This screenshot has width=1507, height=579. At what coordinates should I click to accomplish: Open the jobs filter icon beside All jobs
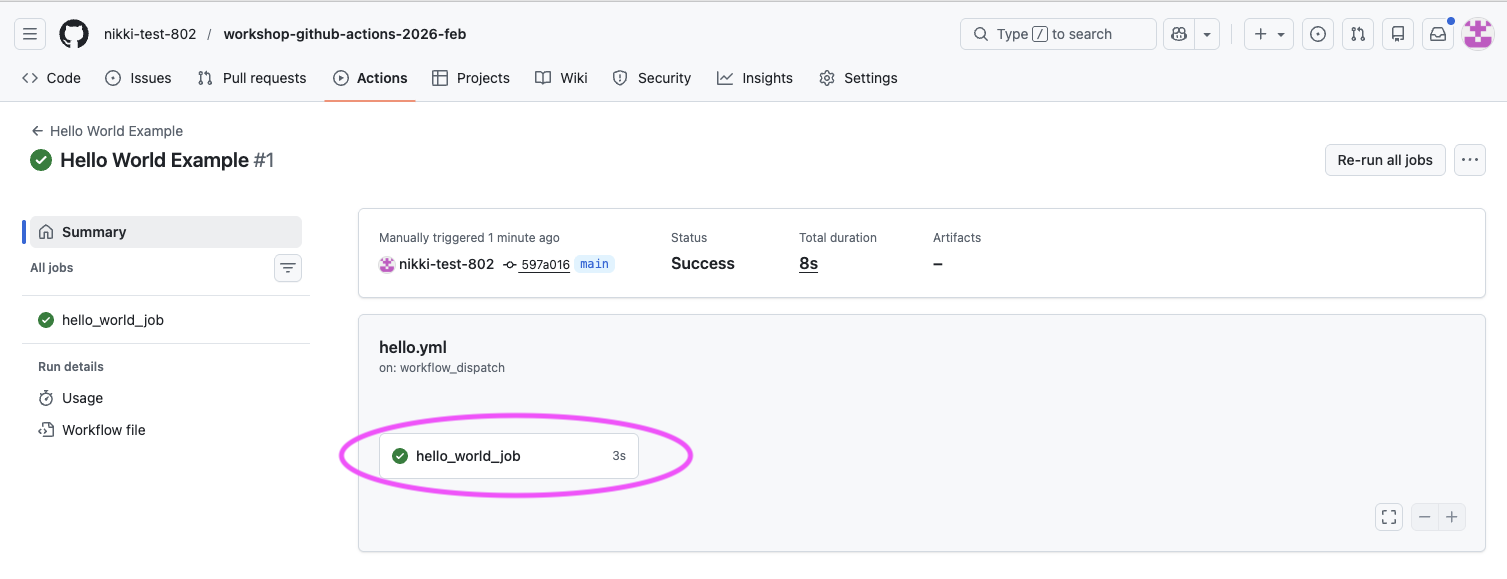288,267
